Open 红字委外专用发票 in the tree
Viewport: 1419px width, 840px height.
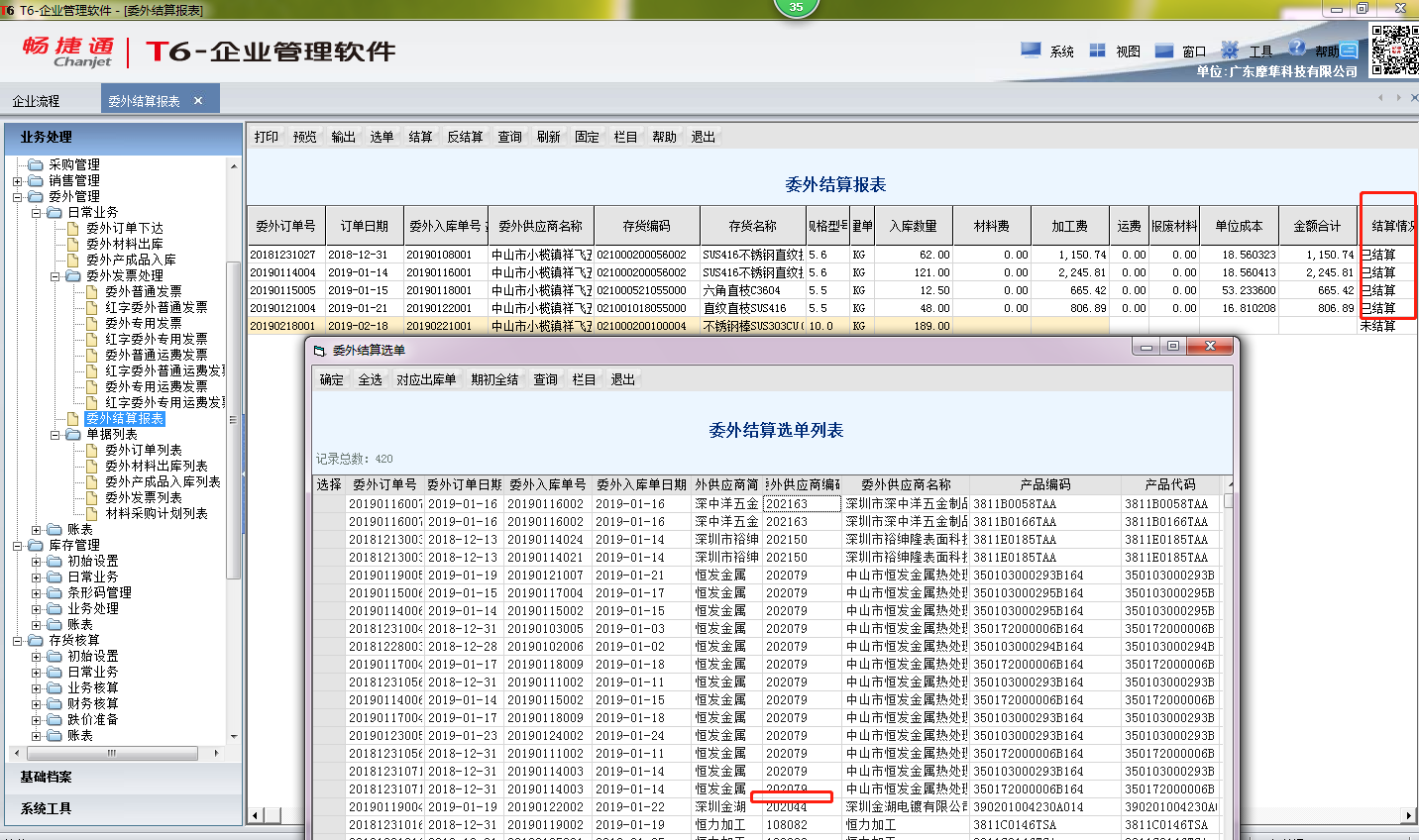coord(157,339)
